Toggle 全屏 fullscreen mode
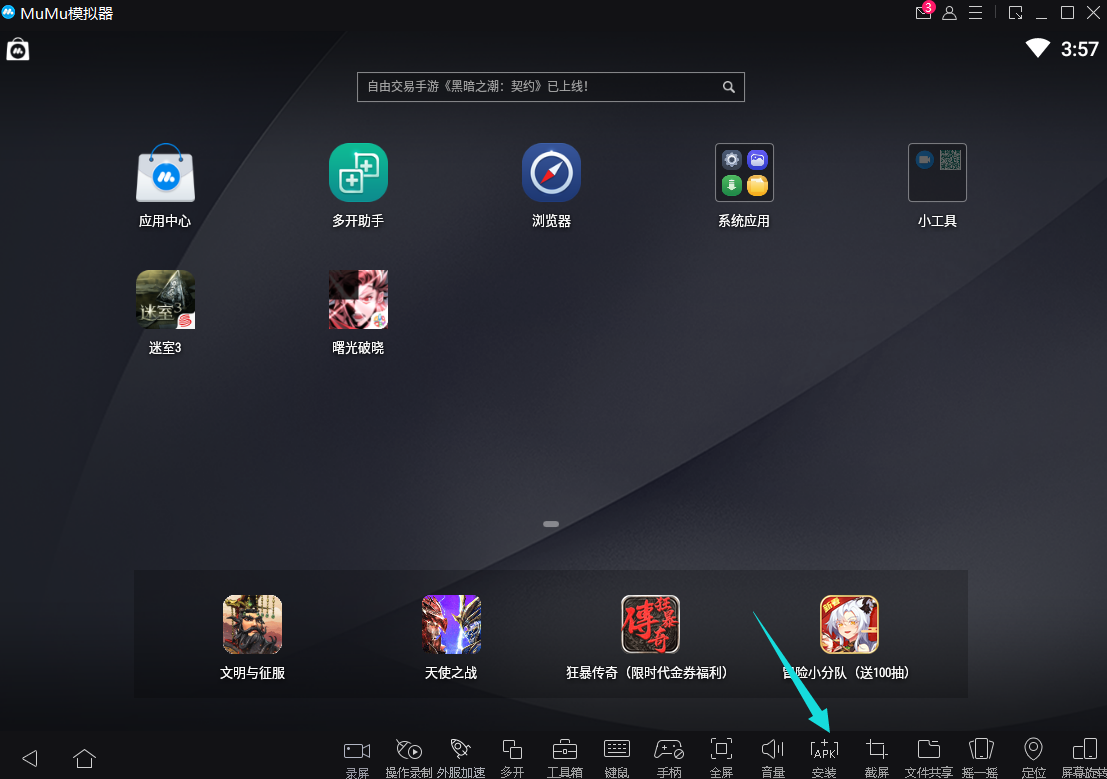The image size is (1107, 779). 721,758
